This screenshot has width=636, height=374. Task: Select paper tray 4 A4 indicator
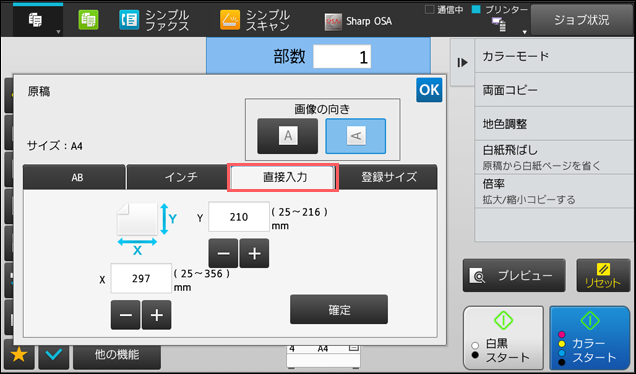pos(323,349)
